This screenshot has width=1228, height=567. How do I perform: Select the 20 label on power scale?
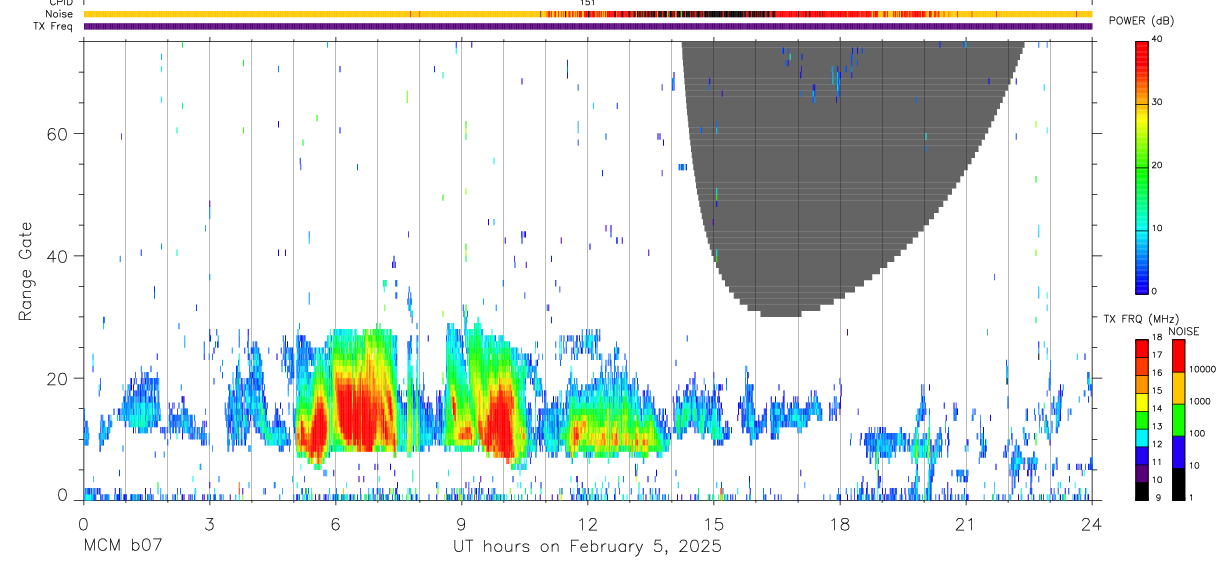pos(1157,165)
